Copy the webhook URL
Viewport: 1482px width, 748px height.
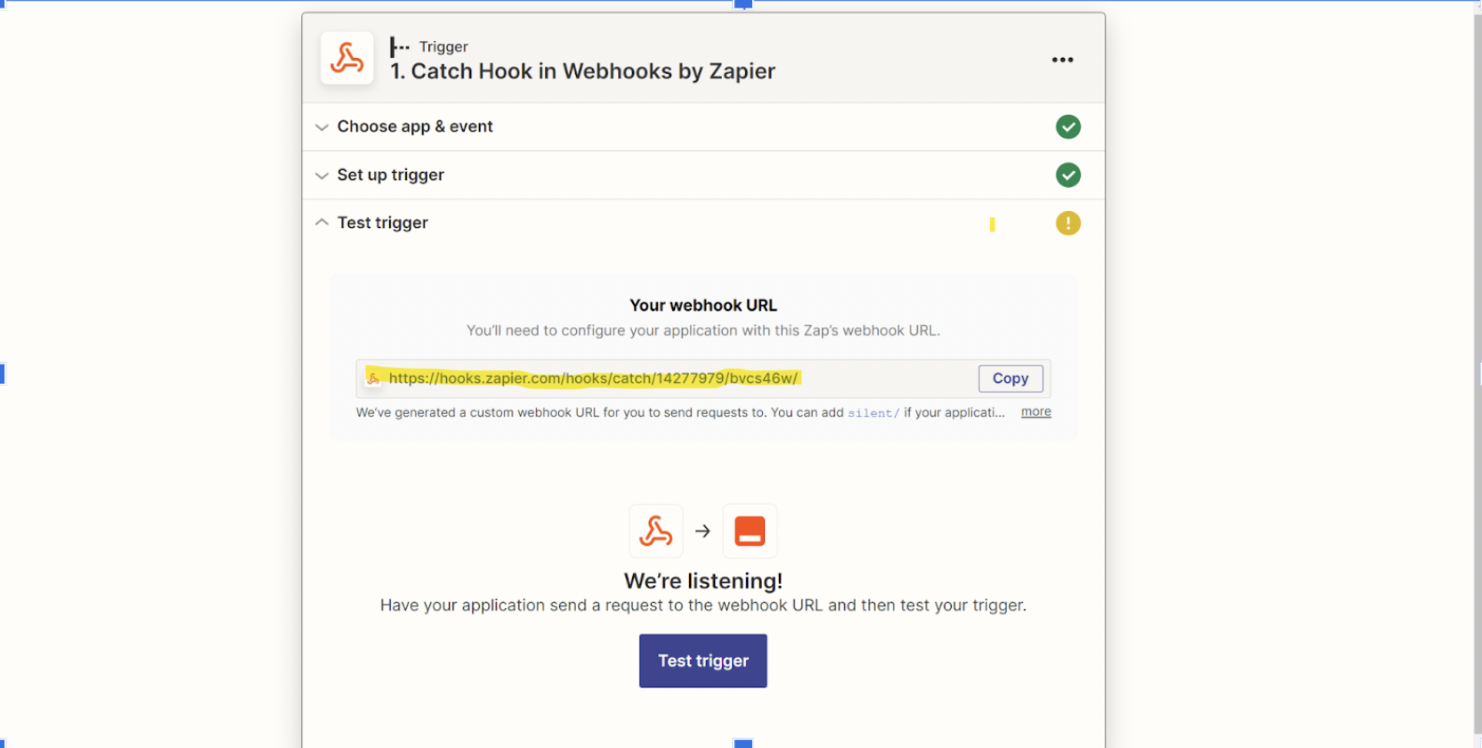point(1010,378)
